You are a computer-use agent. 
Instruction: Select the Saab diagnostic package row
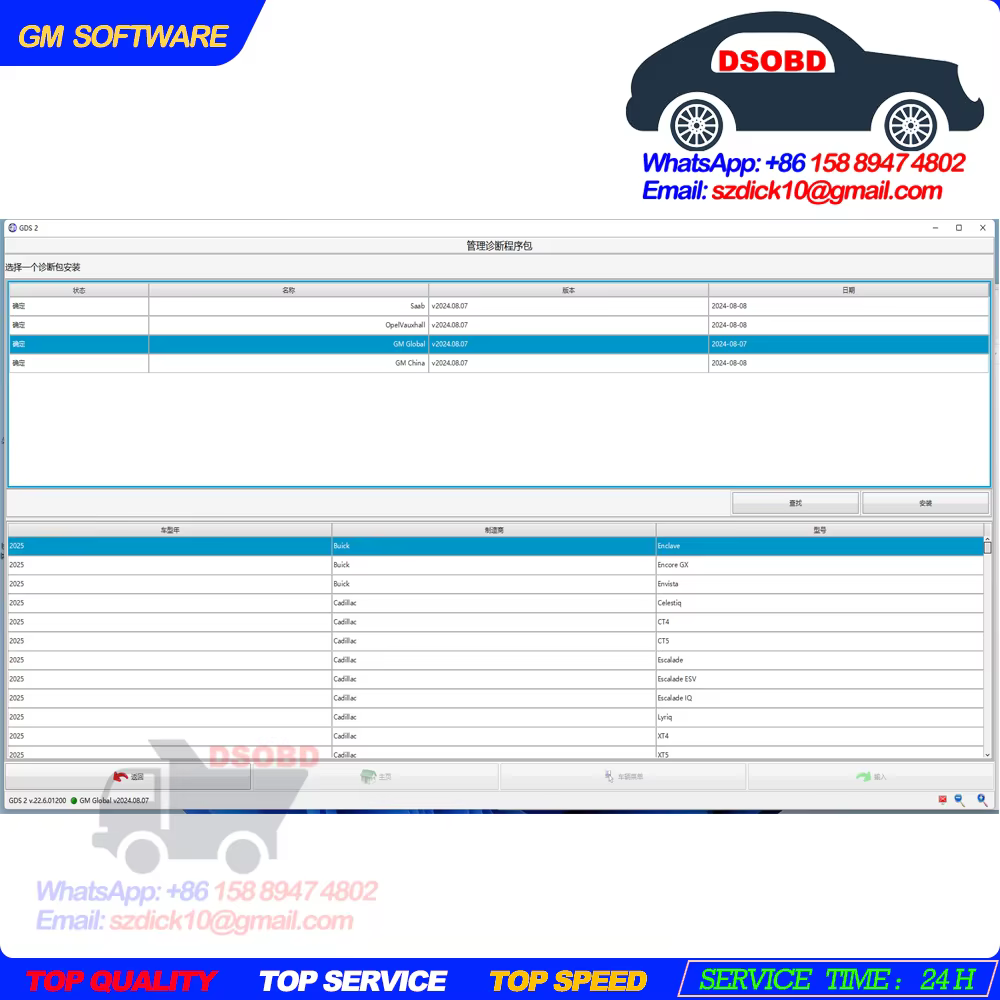pyautogui.click(x=499, y=306)
